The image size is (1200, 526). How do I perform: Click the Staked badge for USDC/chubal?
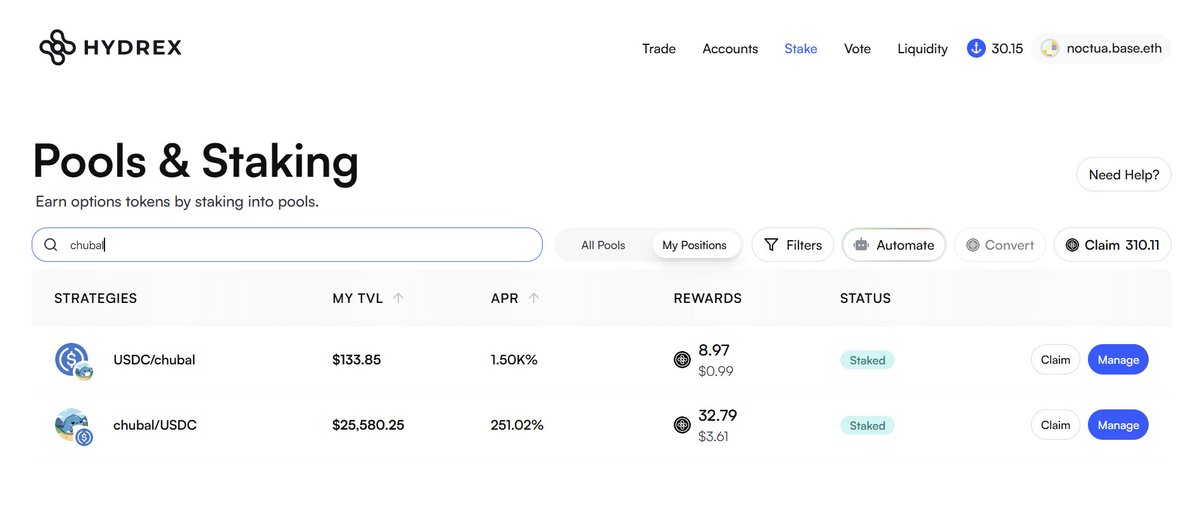867,360
